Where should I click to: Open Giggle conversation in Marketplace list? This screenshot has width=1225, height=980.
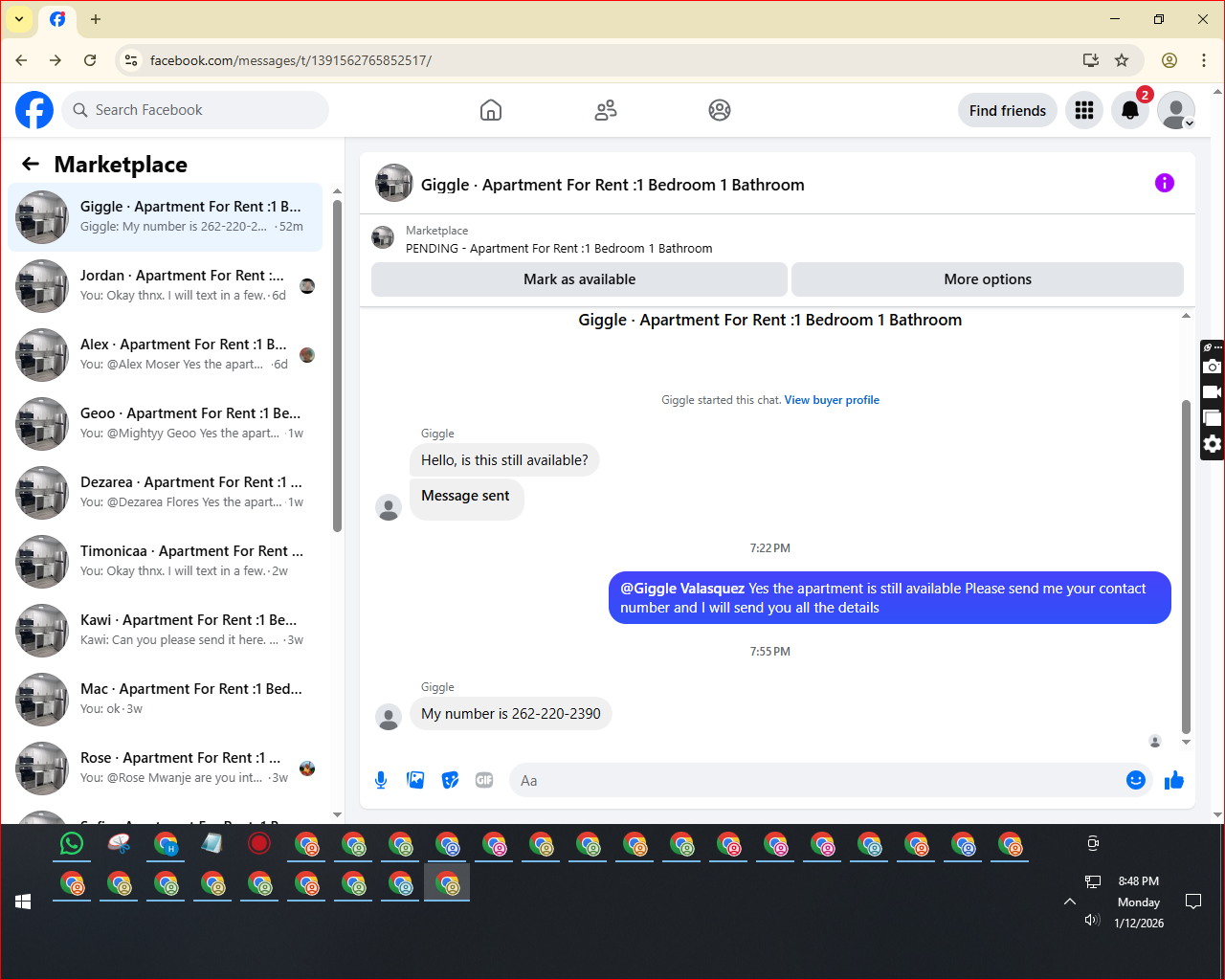166,217
